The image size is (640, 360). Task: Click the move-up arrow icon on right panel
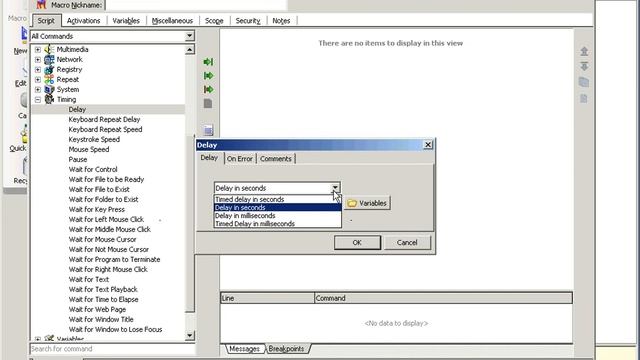(584, 51)
